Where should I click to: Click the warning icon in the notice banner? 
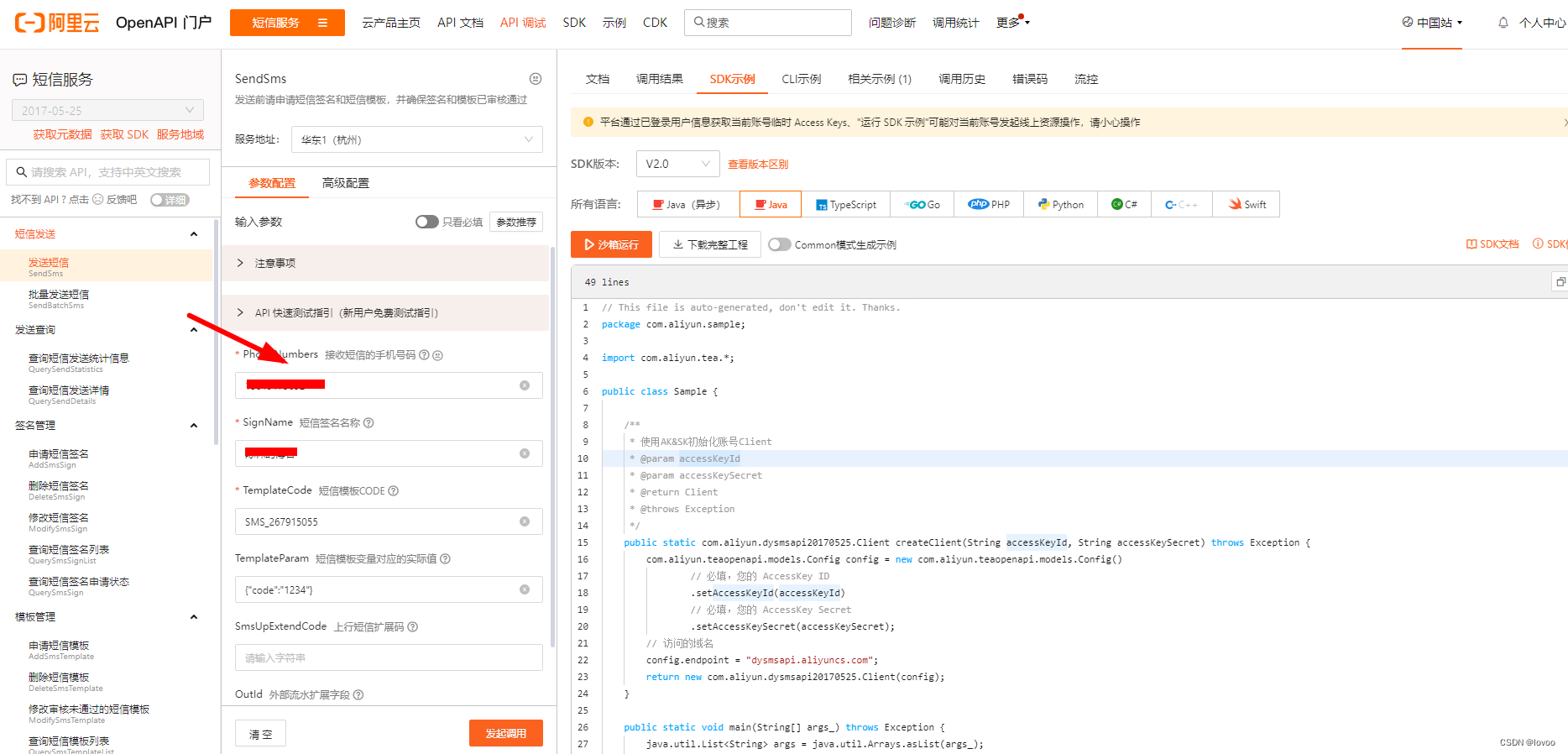588,122
